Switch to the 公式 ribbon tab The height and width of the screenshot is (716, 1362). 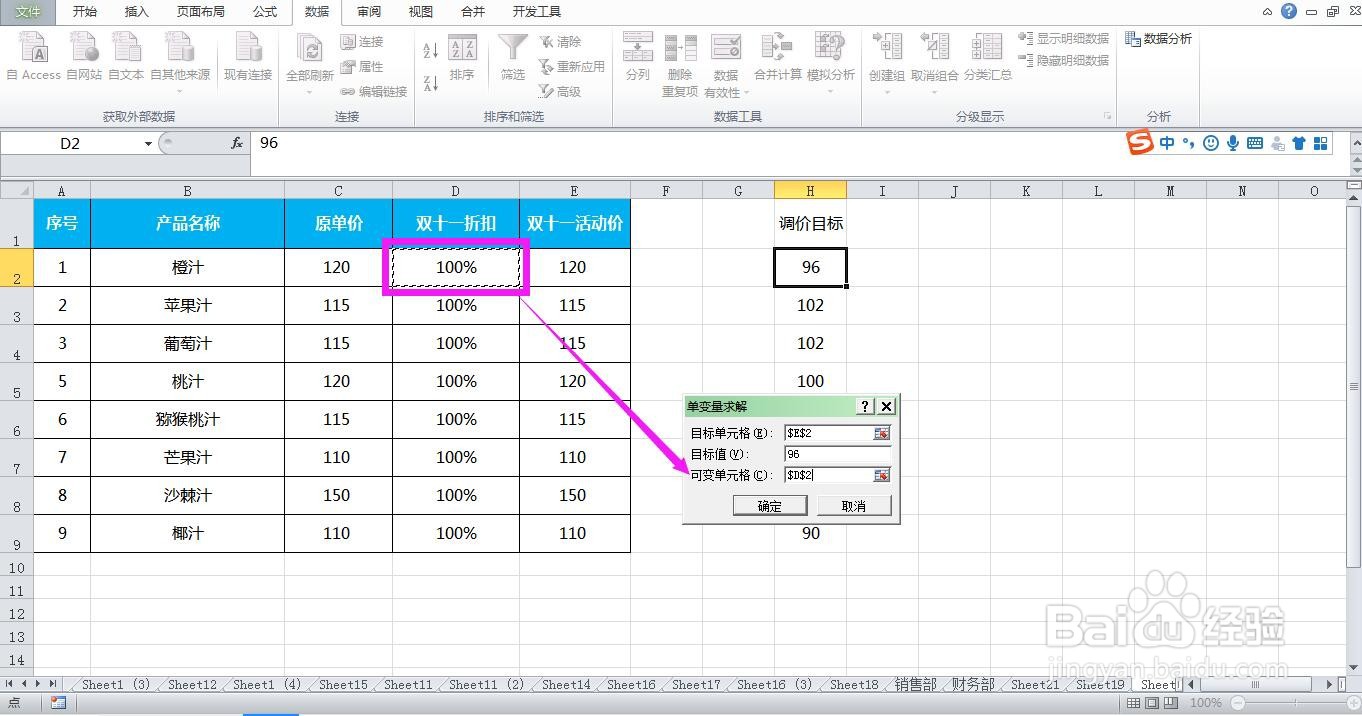coord(264,12)
